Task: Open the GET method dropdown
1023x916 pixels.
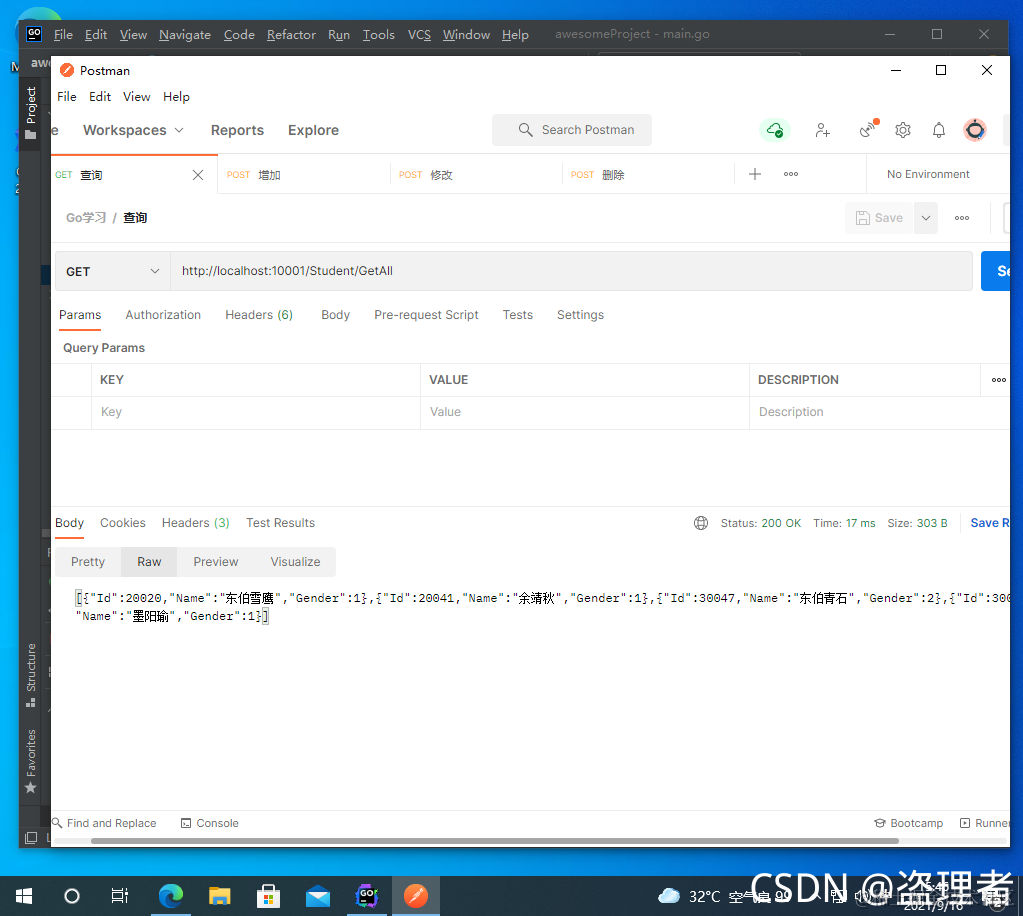Action: 113,271
